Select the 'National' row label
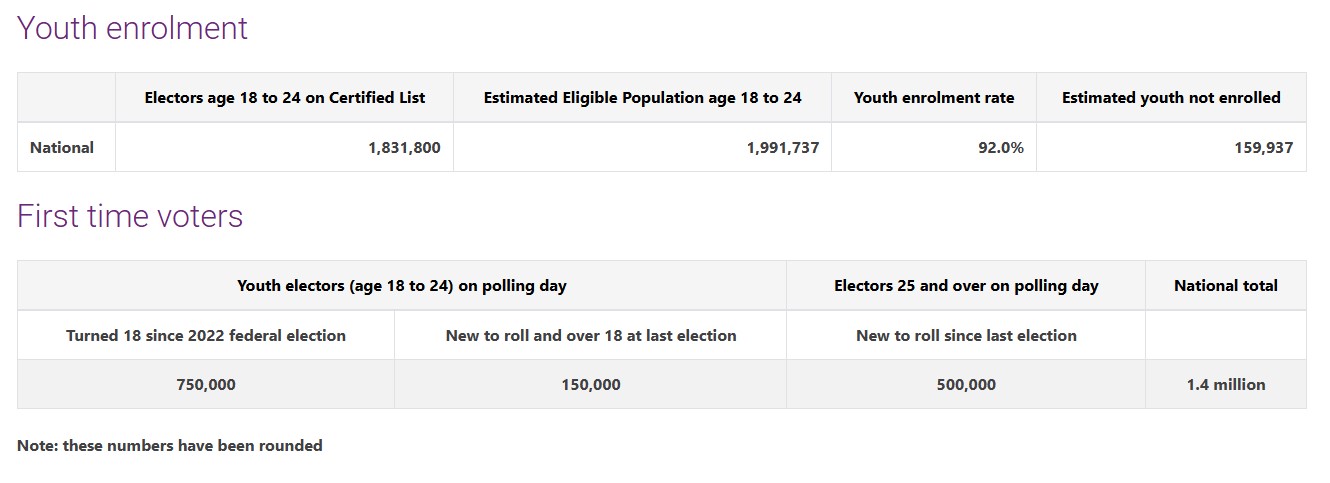The width and height of the screenshot is (1330, 483). [62, 148]
